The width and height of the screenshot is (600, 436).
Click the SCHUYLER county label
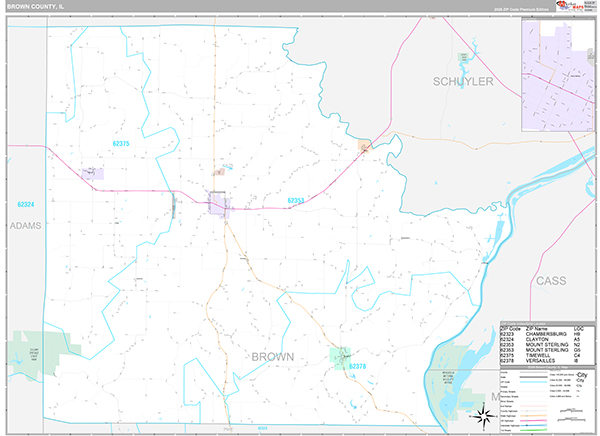pos(463,82)
